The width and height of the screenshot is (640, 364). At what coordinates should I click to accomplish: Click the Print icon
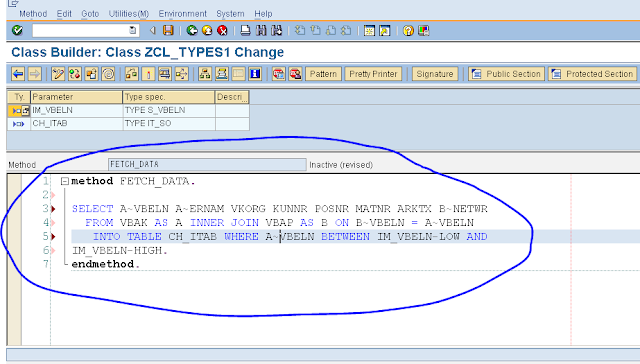point(245,30)
